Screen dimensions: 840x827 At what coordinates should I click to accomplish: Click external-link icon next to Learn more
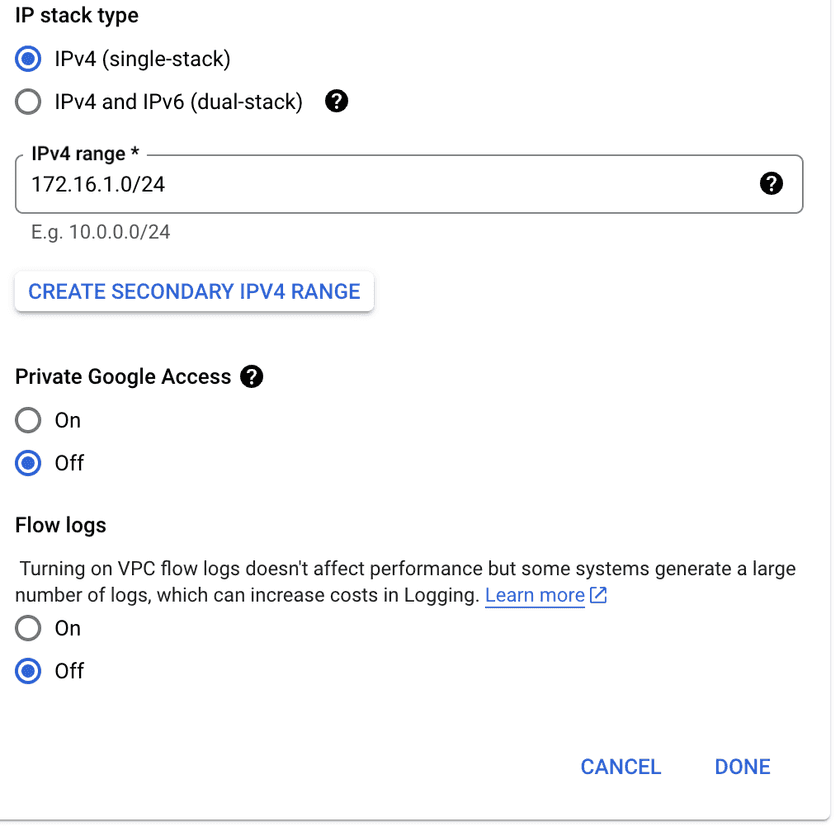tap(598, 596)
